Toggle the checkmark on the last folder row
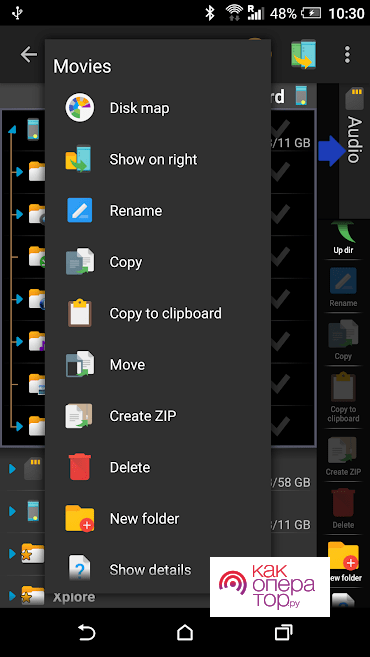The height and width of the screenshot is (657, 370). 280,425
